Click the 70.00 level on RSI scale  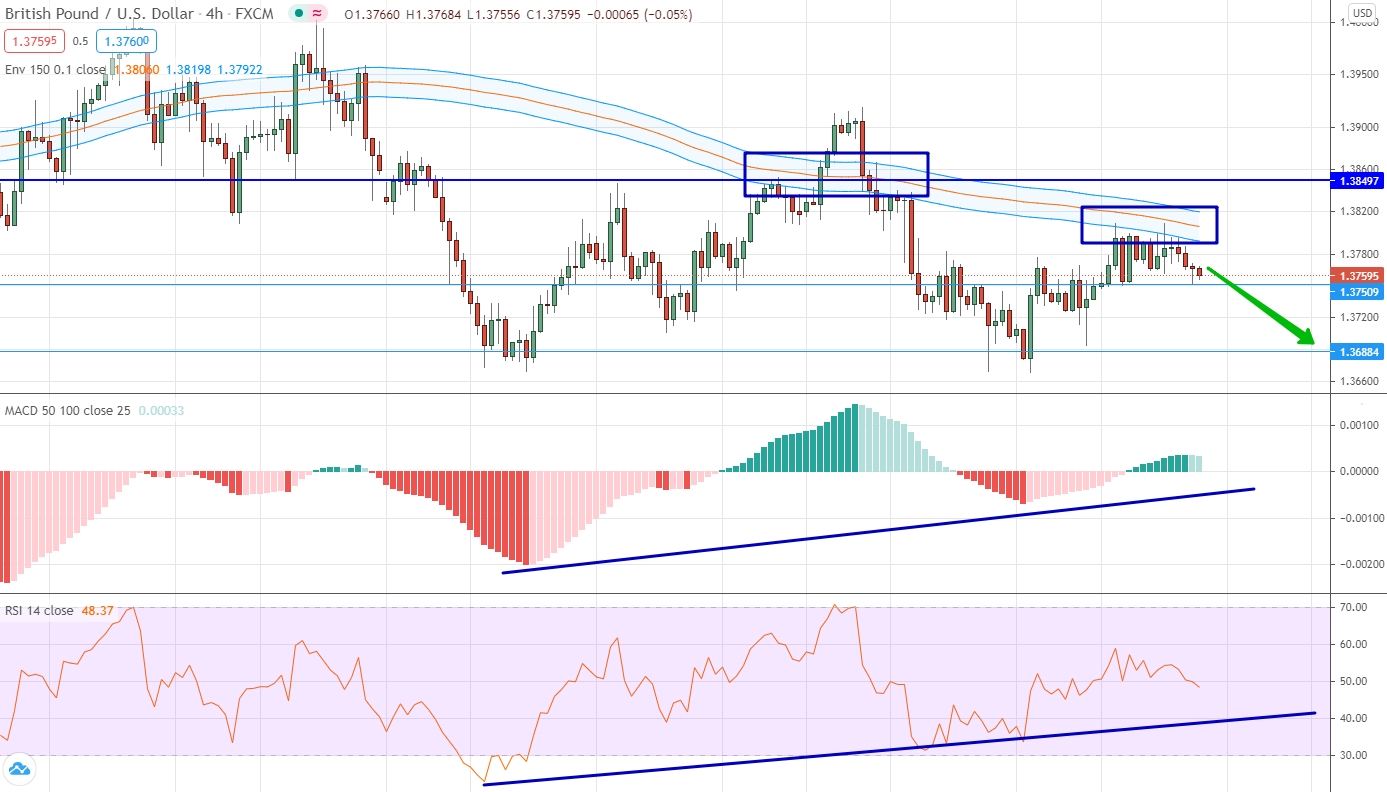pyautogui.click(x=1353, y=607)
